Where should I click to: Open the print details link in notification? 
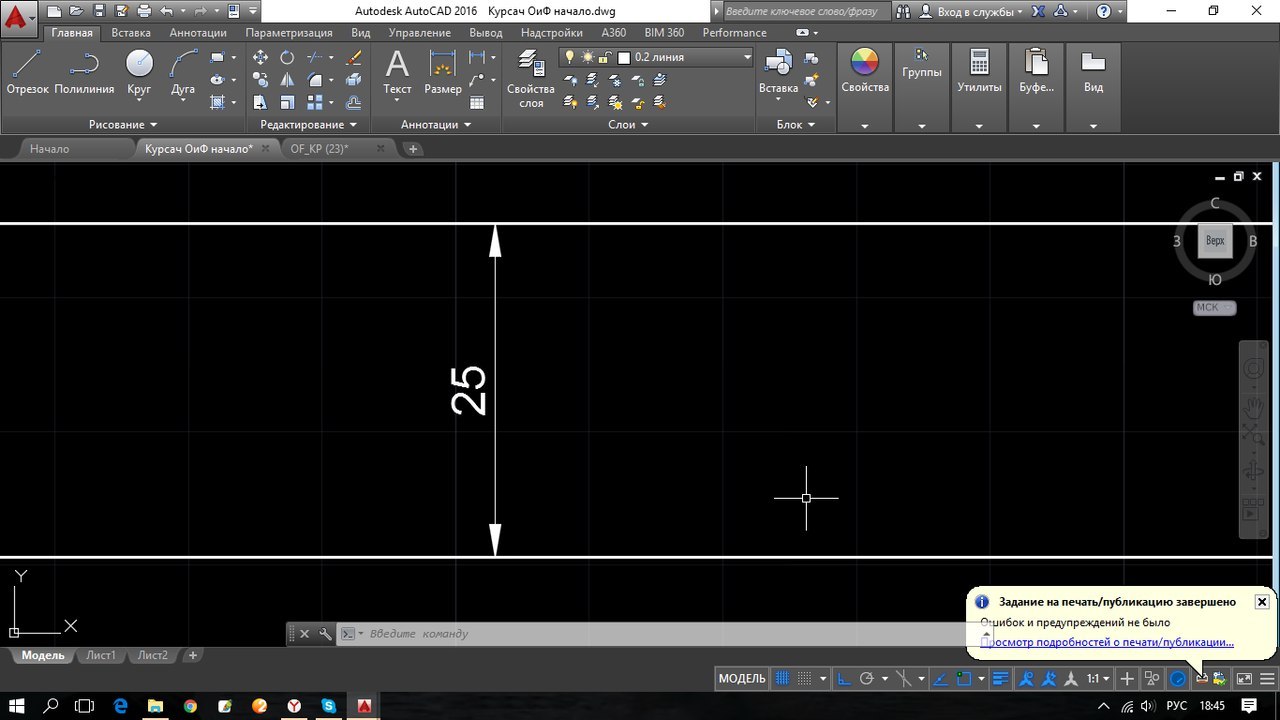(x=1107, y=643)
